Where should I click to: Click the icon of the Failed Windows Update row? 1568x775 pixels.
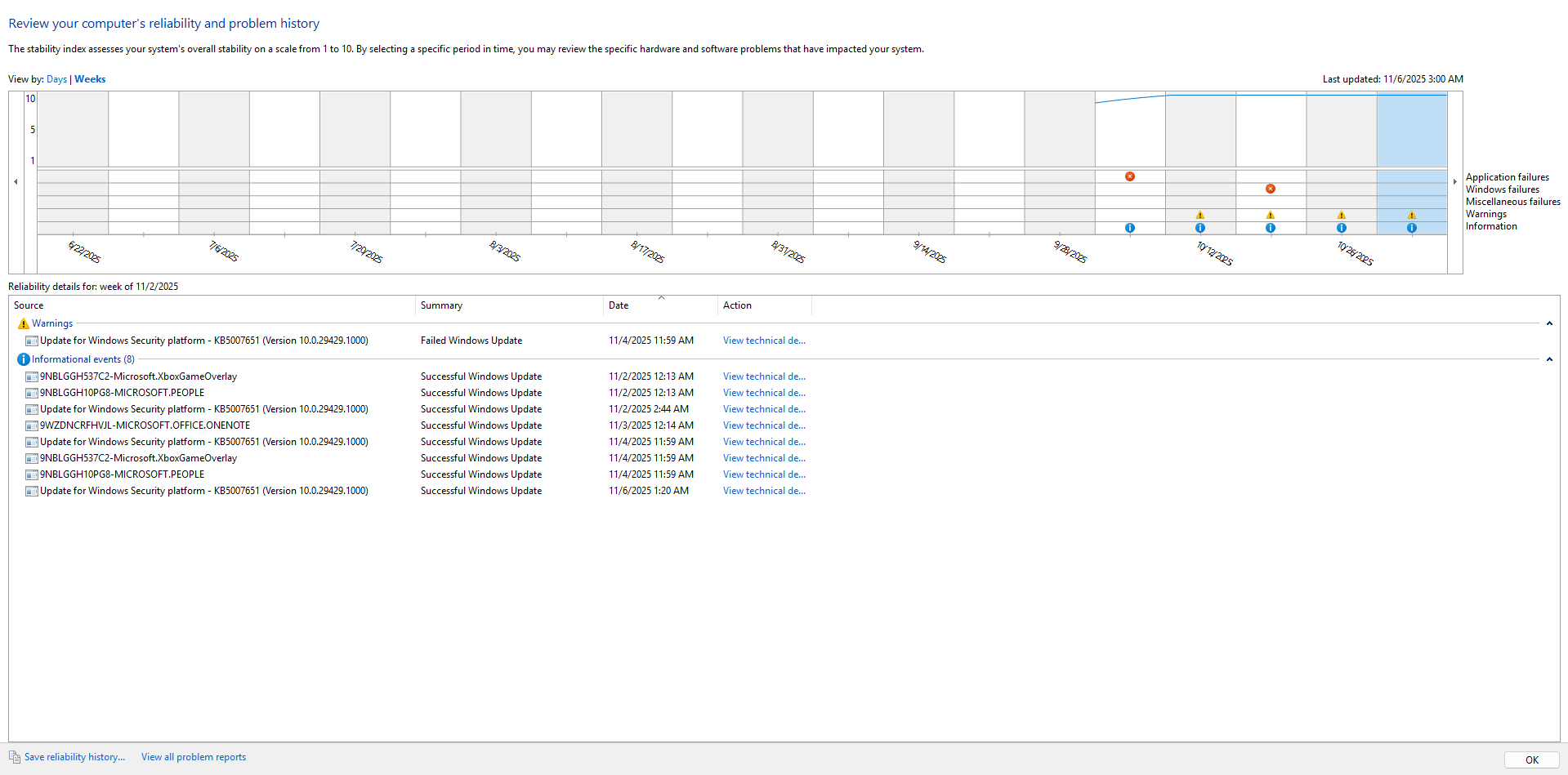click(32, 341)
